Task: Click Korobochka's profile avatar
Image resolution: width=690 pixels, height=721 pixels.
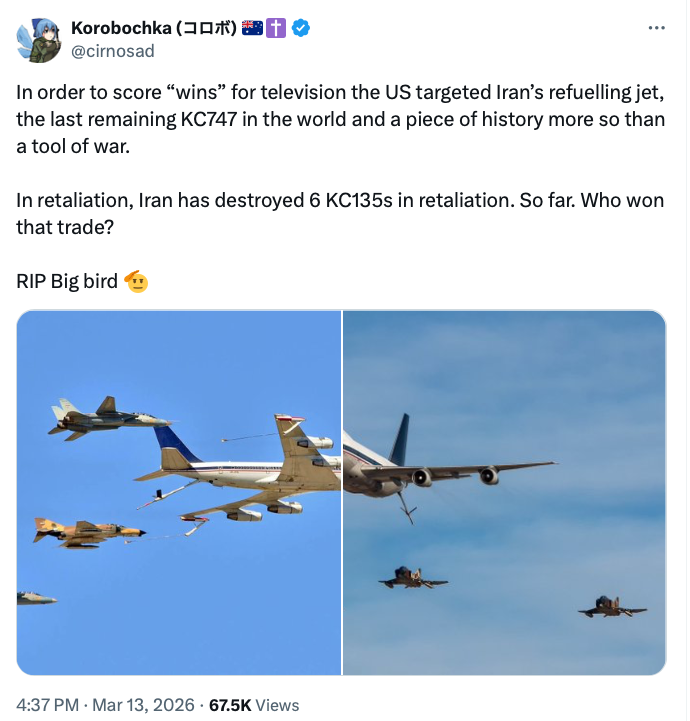Action: point(38,39)
